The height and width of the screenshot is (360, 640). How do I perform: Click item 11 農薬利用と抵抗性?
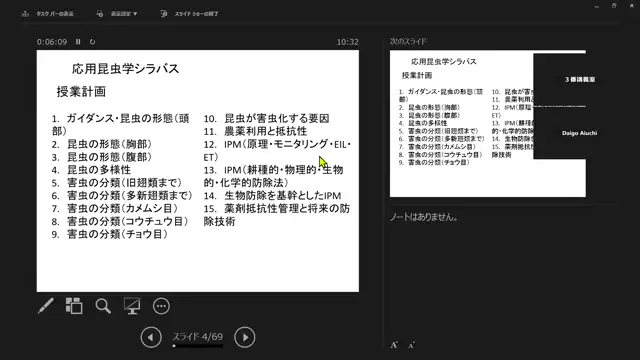pyautogui.click(x=256, y=131)
